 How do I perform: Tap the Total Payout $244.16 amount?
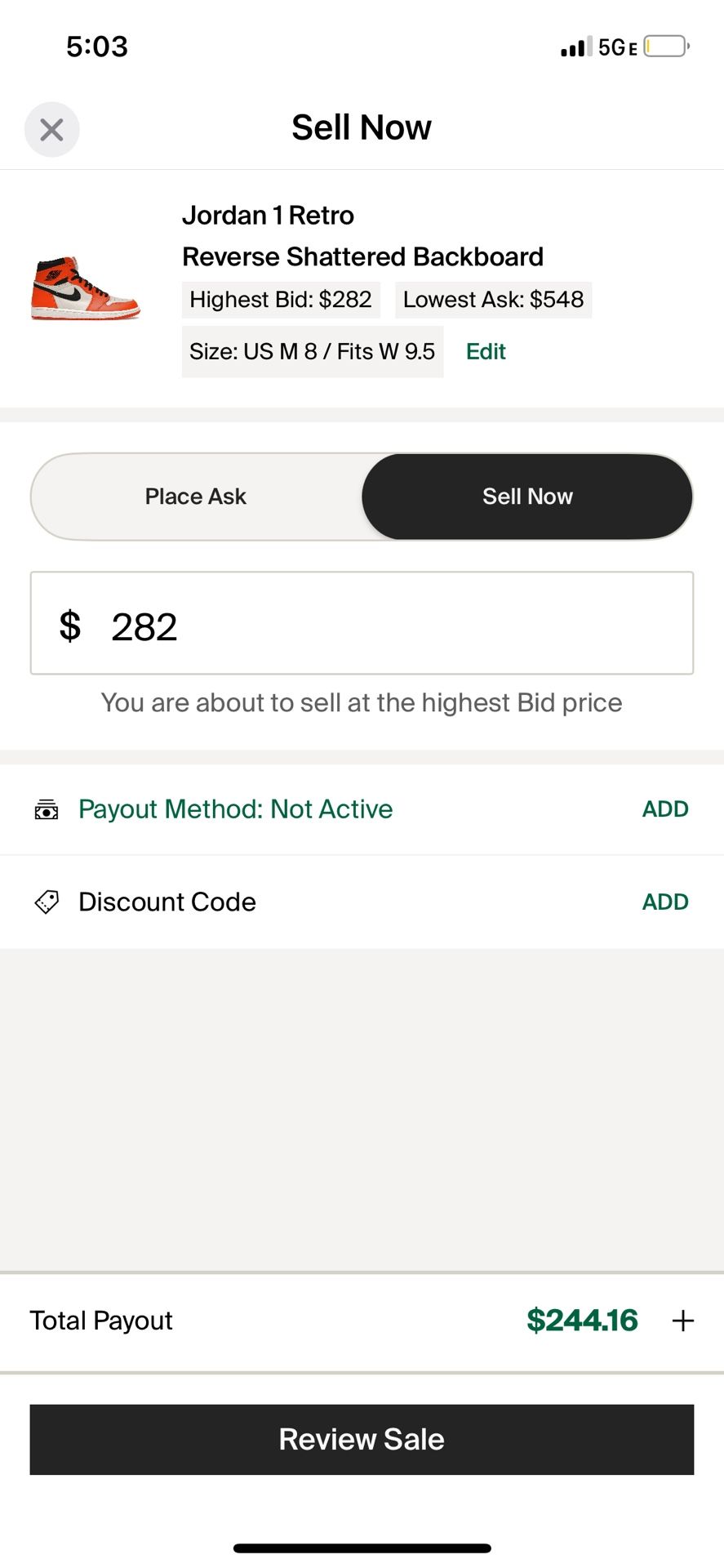point(581,1321)
